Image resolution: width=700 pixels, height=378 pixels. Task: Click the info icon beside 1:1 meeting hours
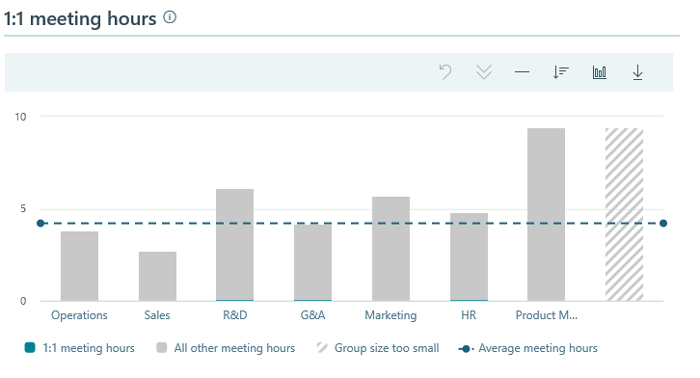pyautogui.click(x=170, y=17)
